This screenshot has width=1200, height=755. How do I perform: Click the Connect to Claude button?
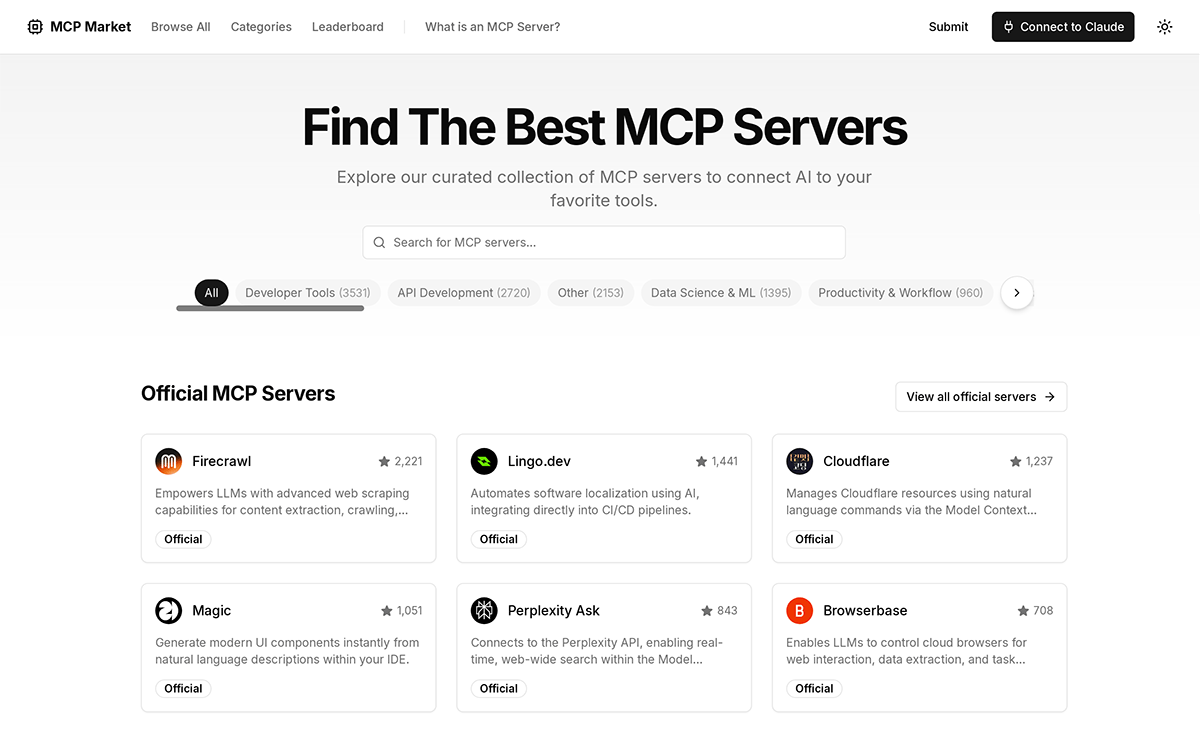click(x=1062, y=26)
